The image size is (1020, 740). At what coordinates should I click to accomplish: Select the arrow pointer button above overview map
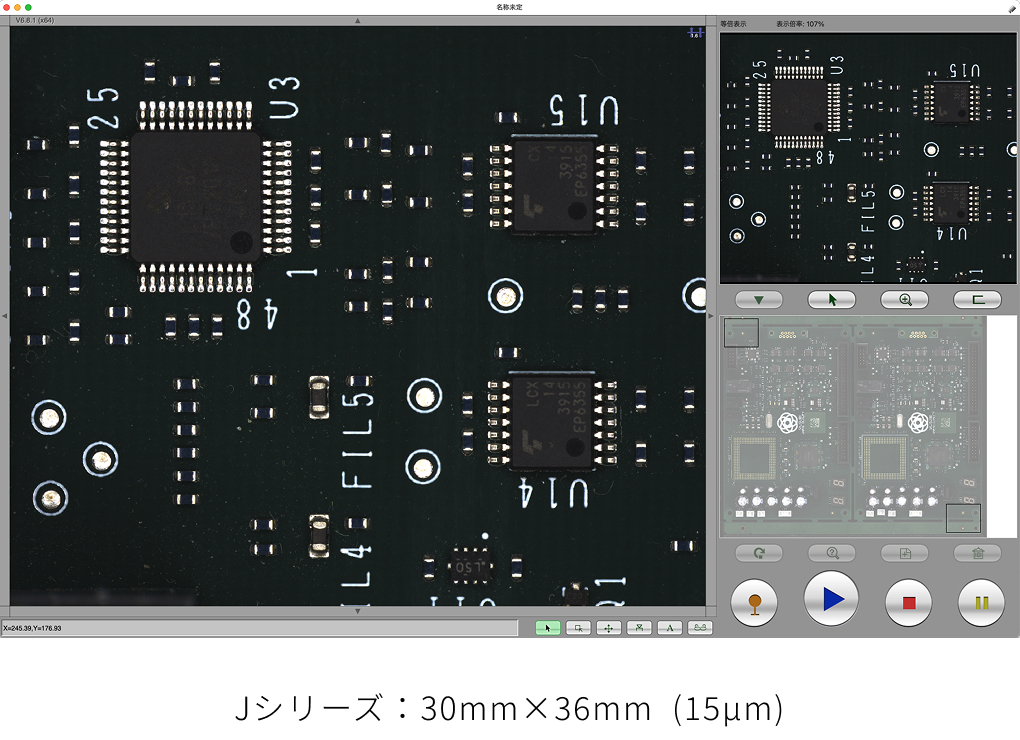point(831,299)
